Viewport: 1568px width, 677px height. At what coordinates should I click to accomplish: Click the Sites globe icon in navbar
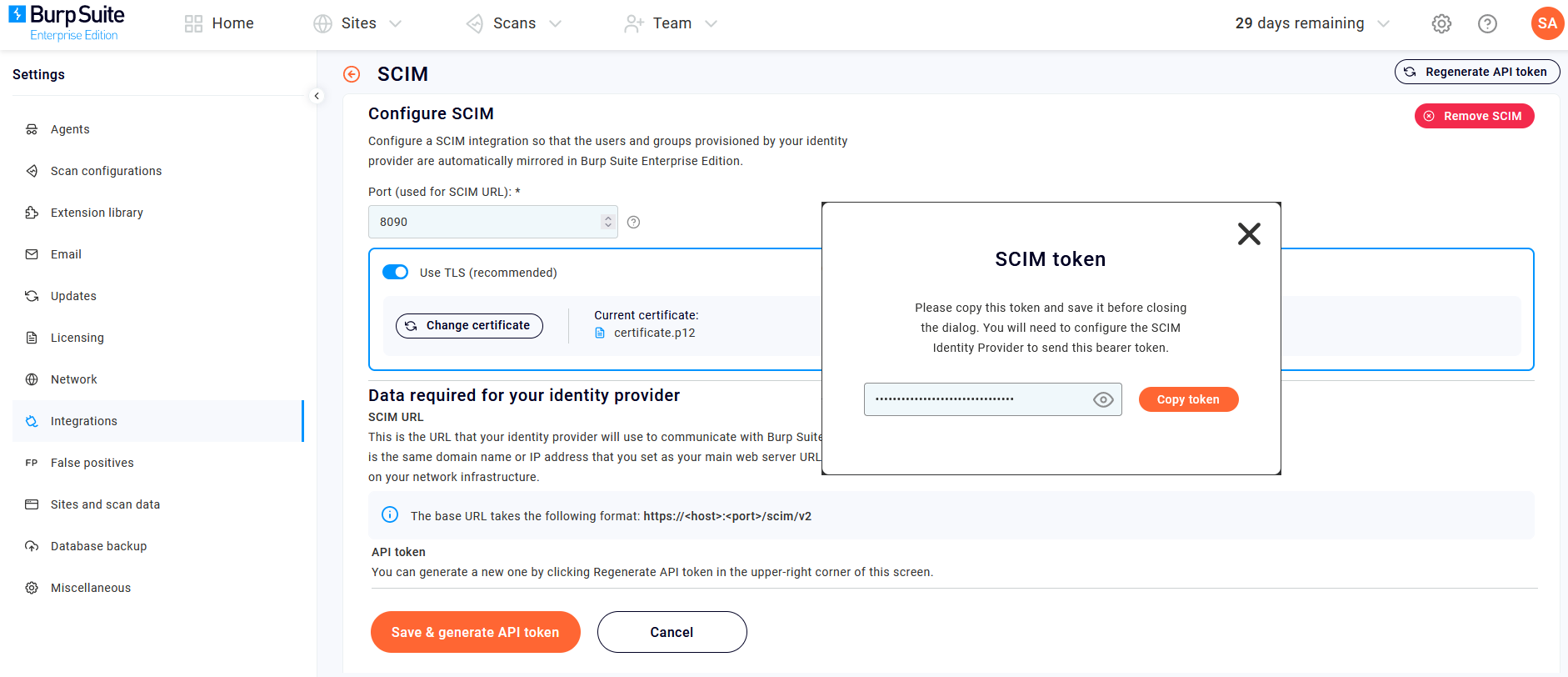pos(322,23)
